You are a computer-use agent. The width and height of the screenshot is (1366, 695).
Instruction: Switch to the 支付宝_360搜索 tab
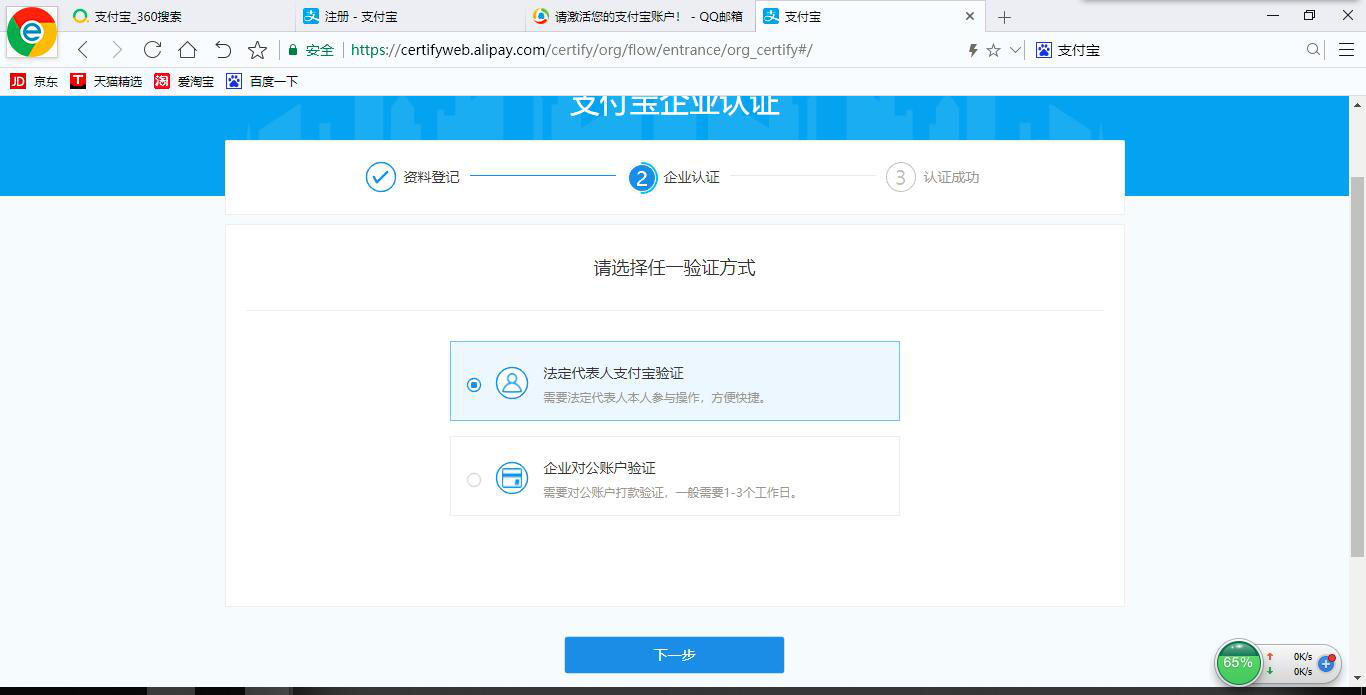pos(180,16)
